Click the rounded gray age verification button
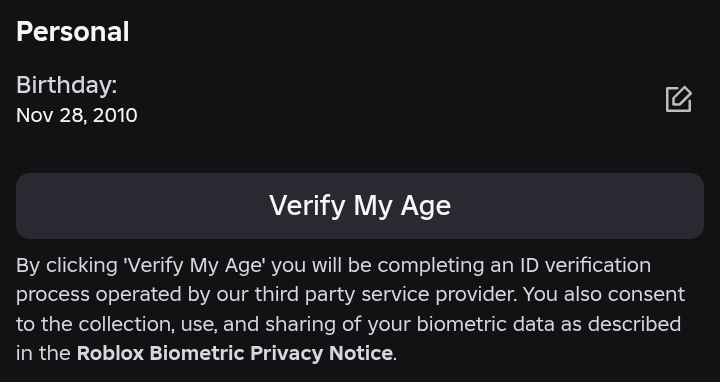720x382 pixels. pos(360,206)
